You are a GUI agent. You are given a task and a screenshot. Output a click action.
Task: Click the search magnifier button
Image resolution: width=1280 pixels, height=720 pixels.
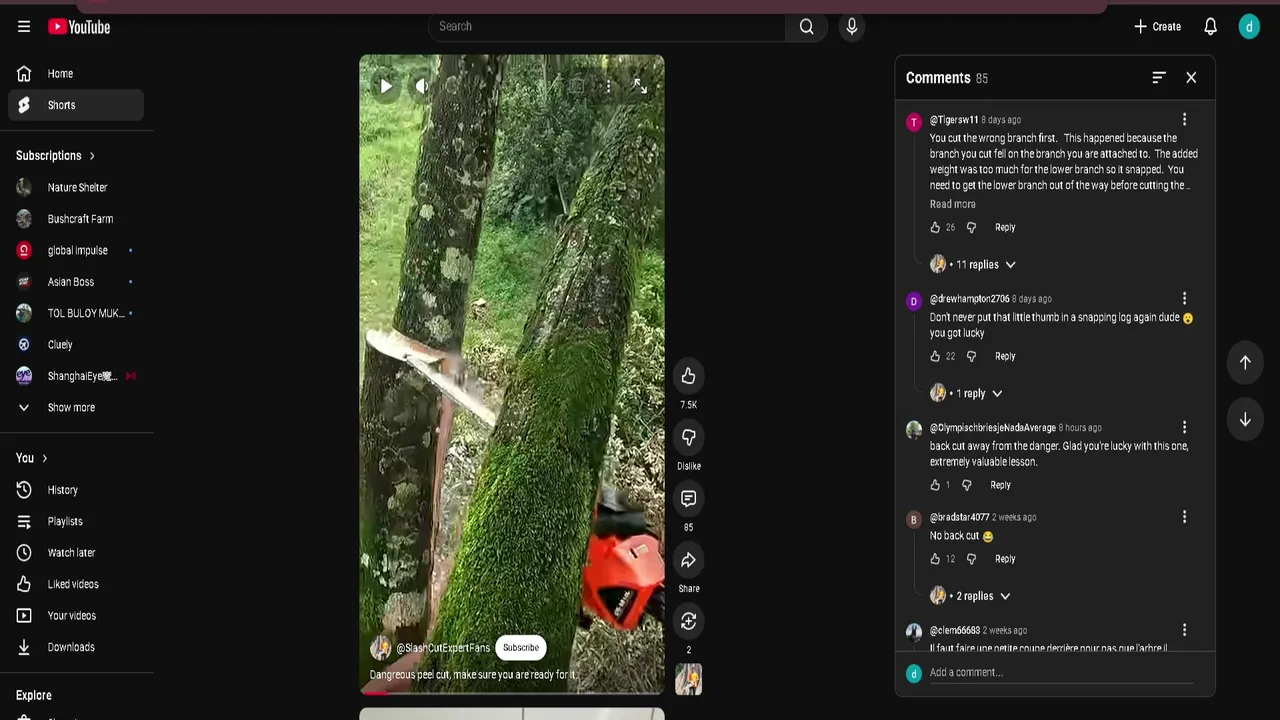pyautogui.click(x=806, y=26)
